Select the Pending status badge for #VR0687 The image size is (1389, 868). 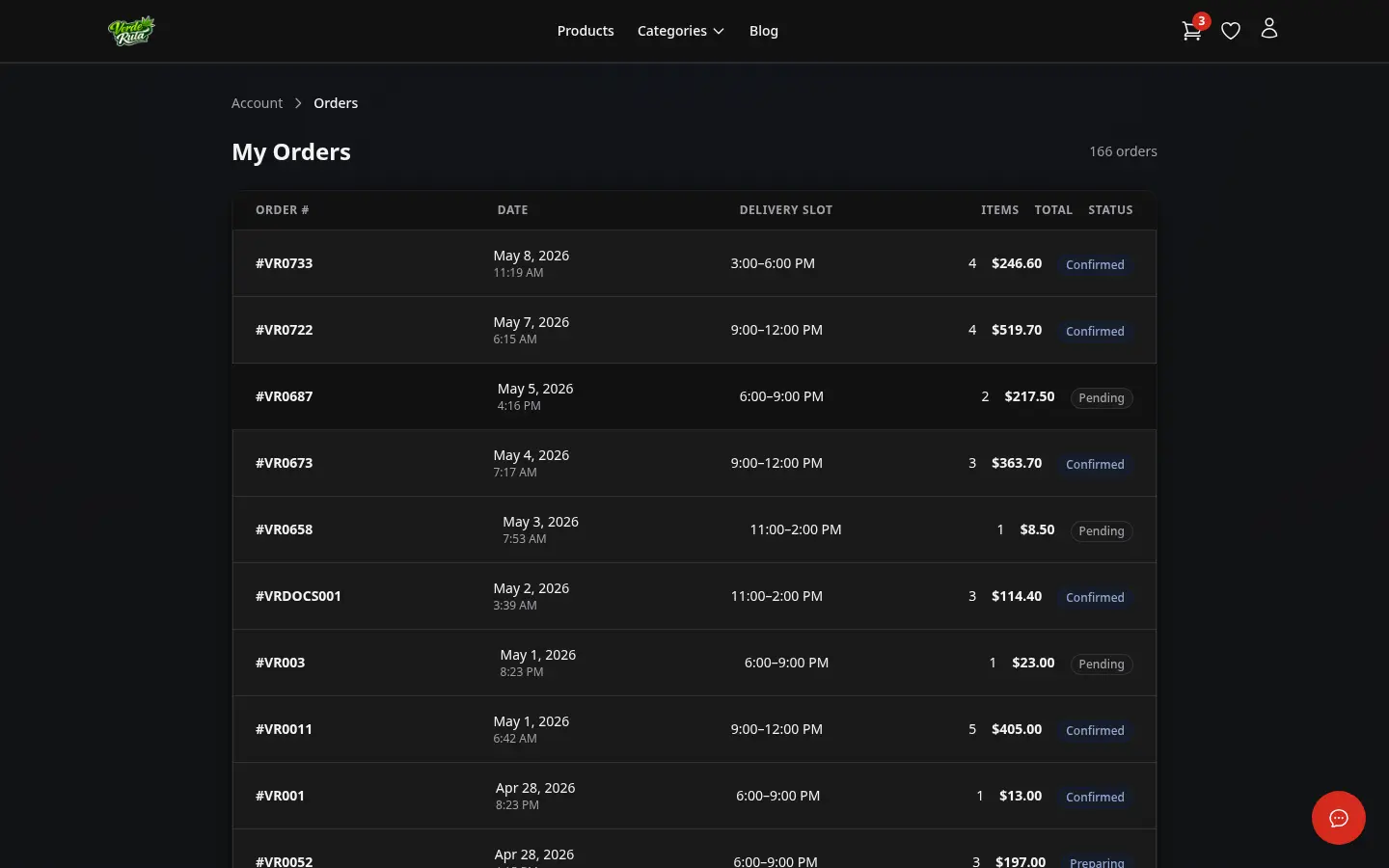(1102, 397)
